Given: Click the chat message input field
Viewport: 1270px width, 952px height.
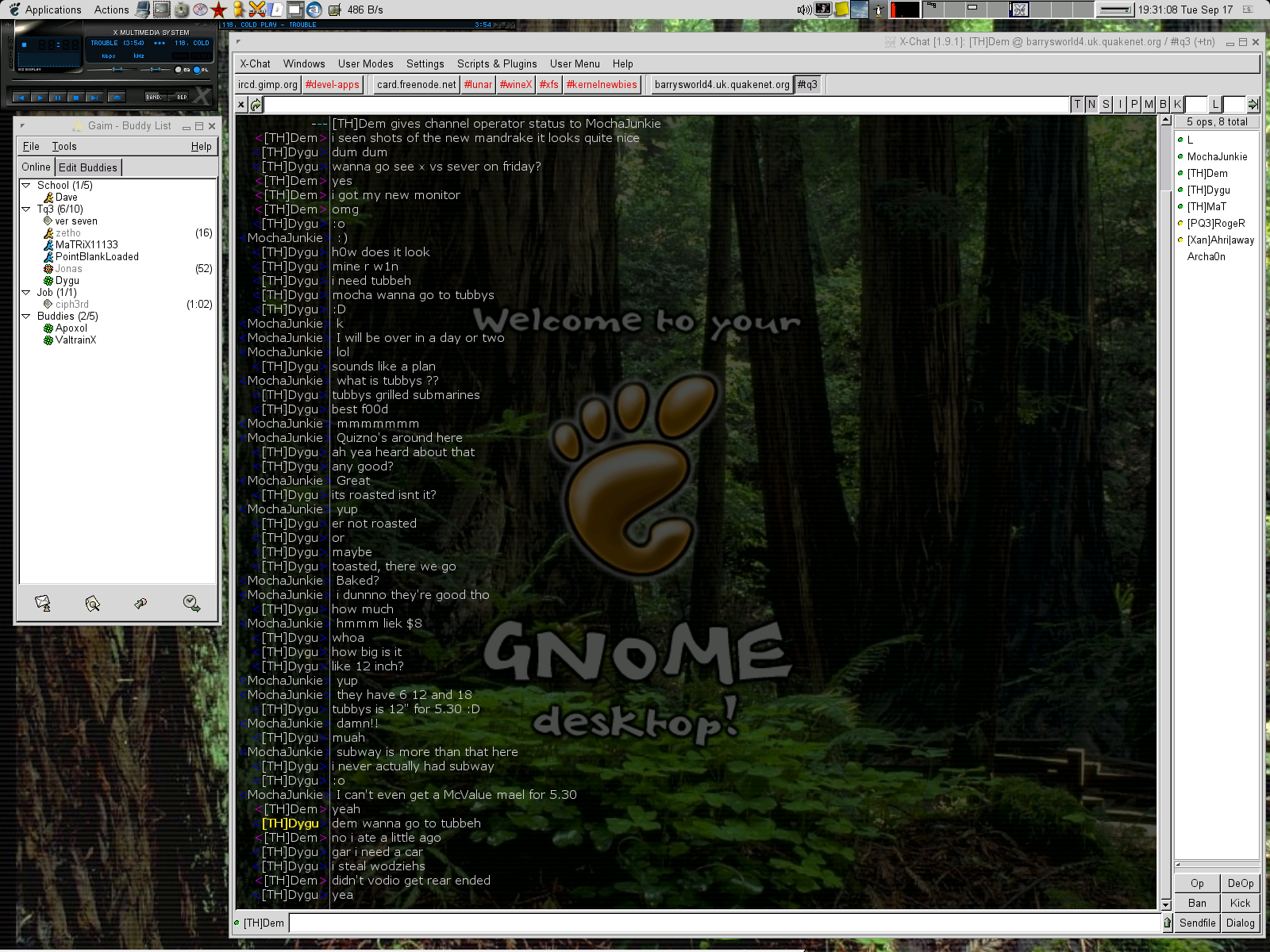Looking at the screenshot, I should point(724,923).
